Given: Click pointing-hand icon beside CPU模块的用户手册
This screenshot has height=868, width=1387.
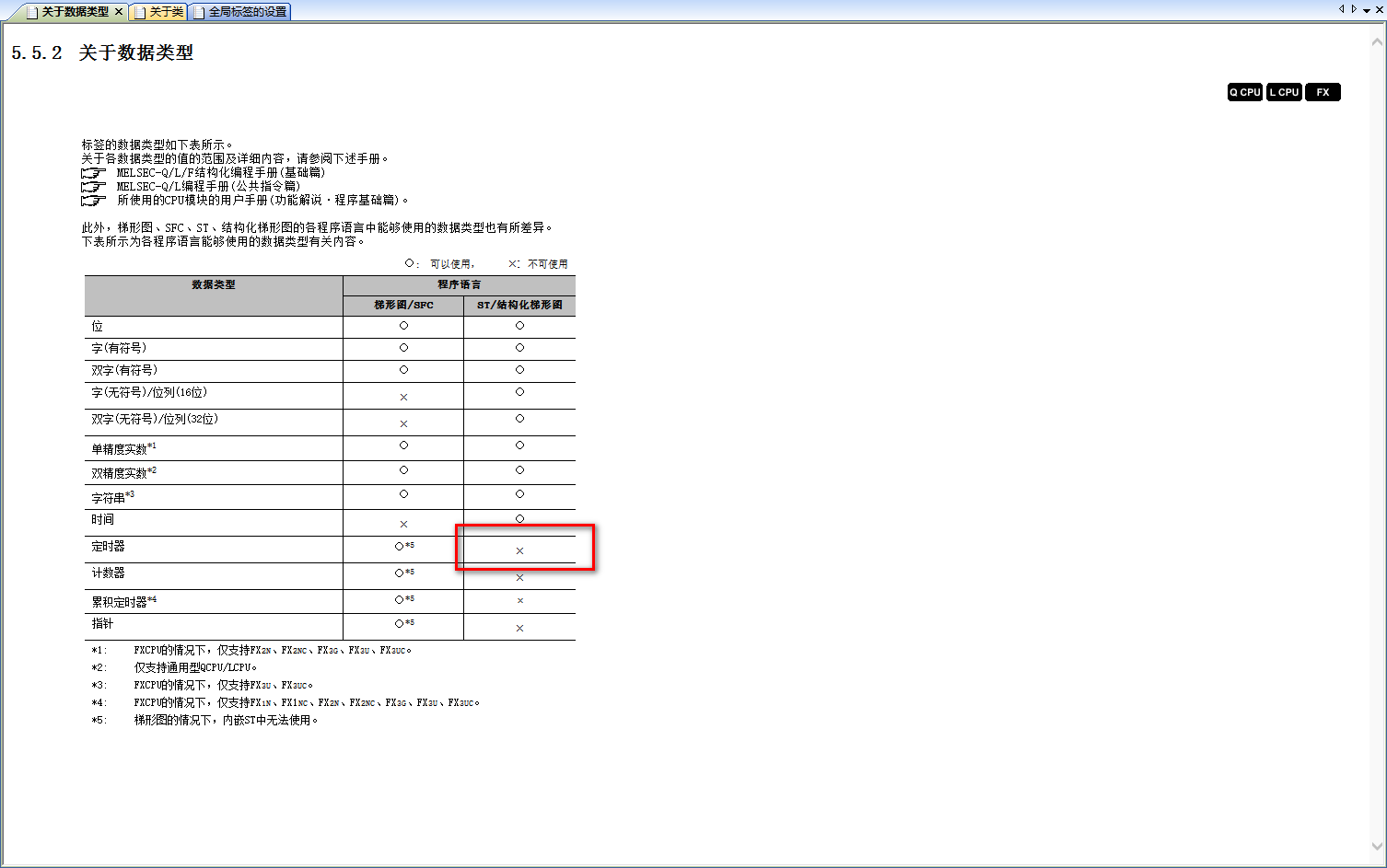Looking at the screenshot, I should point(93,201).
